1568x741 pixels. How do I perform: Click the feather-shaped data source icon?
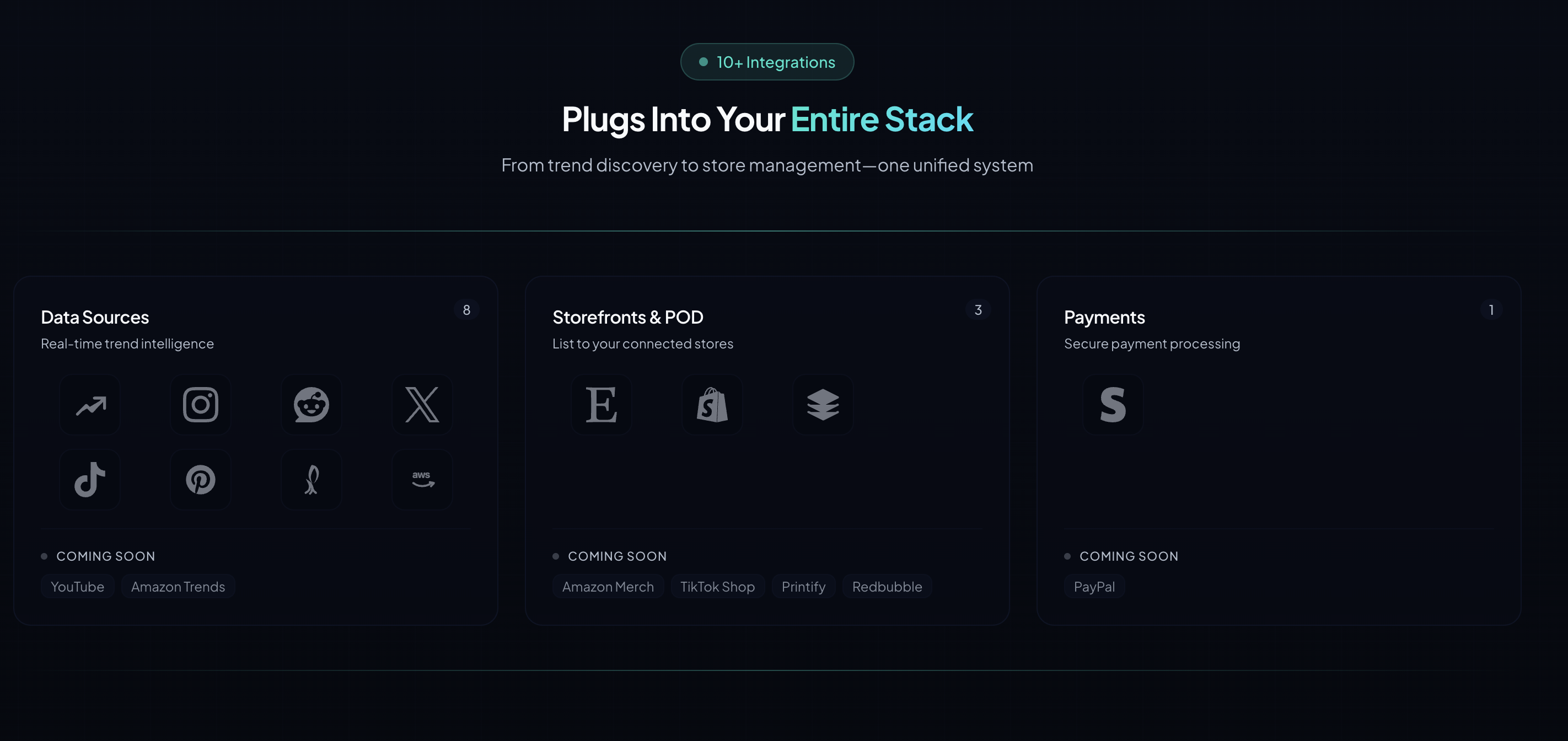click(312, 480)
